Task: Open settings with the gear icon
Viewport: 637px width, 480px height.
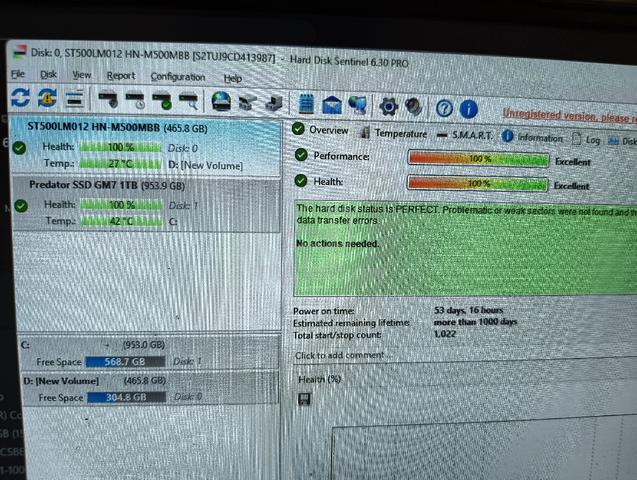Action: click(389, 106)
